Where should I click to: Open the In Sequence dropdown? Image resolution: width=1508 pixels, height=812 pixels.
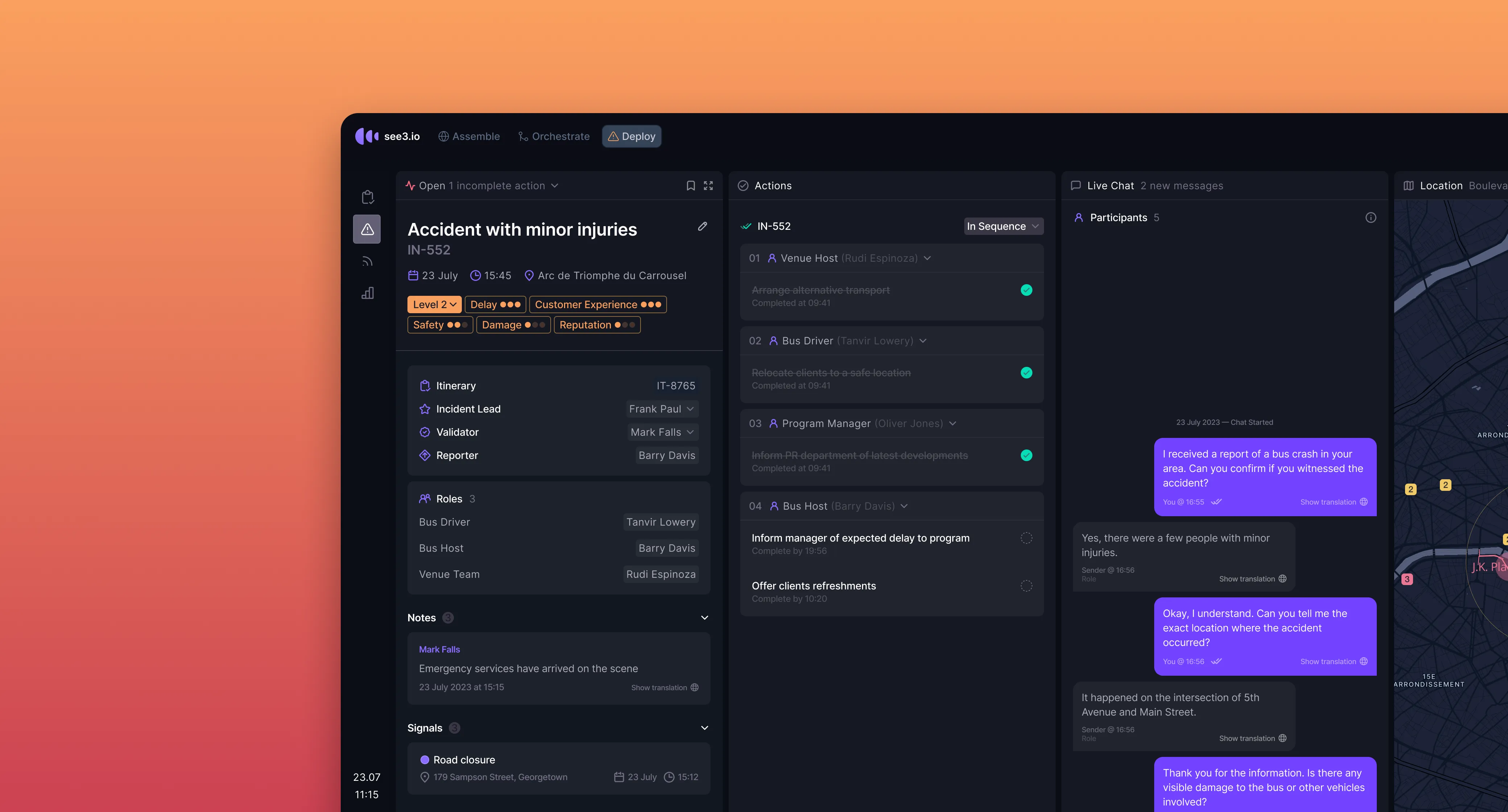(x=1003, y=227)
